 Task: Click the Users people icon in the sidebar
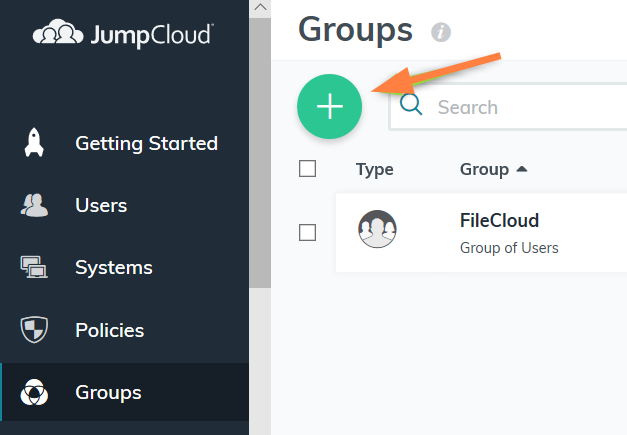33,205
